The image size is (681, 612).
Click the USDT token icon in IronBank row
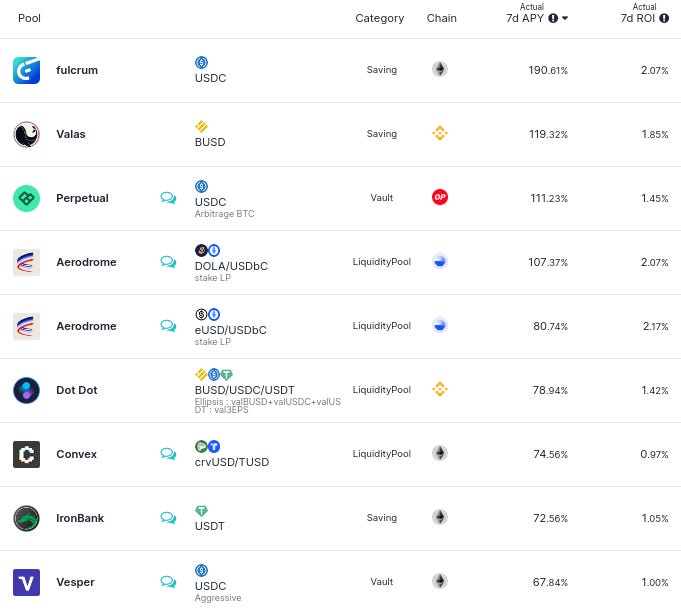(202, 511)
